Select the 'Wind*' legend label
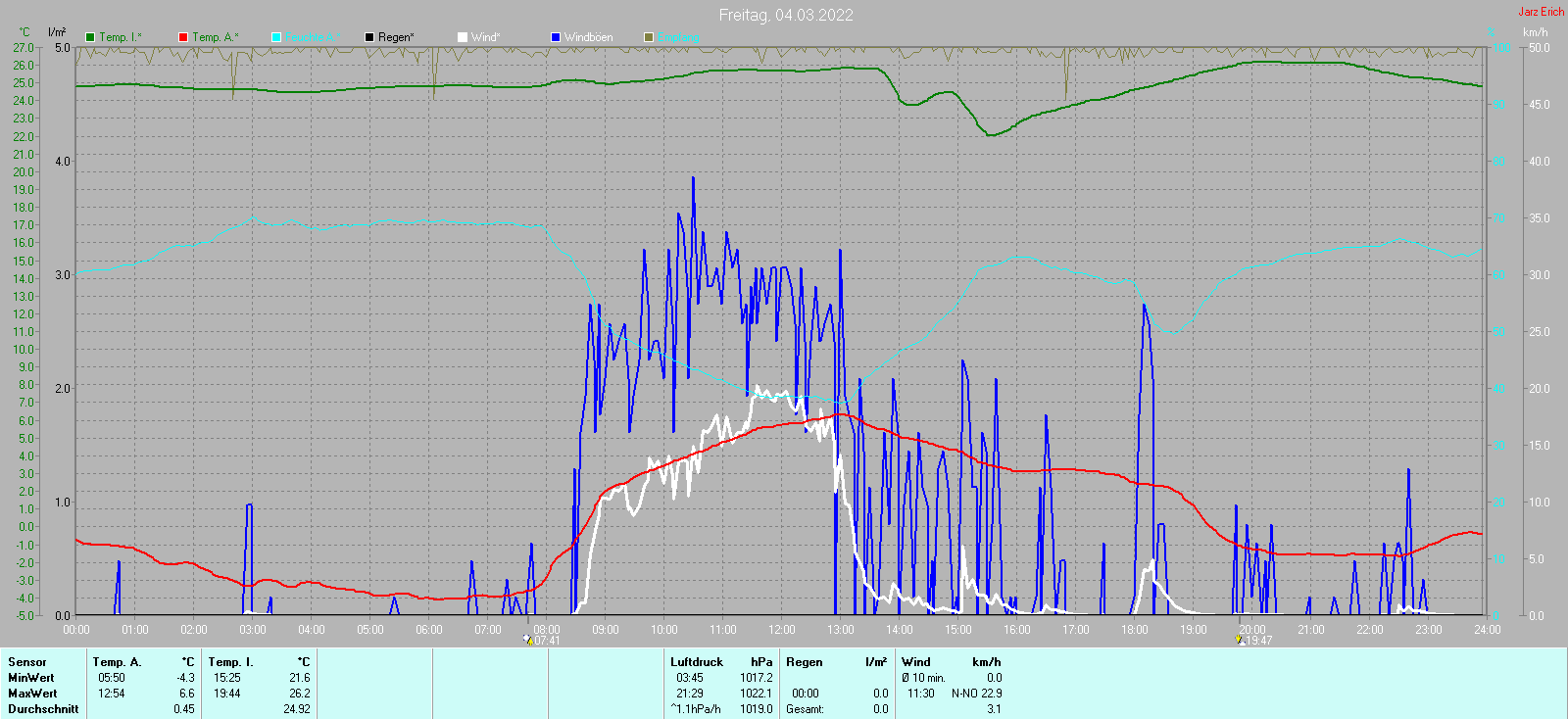1568x719 pixels. tap(485, 37)
